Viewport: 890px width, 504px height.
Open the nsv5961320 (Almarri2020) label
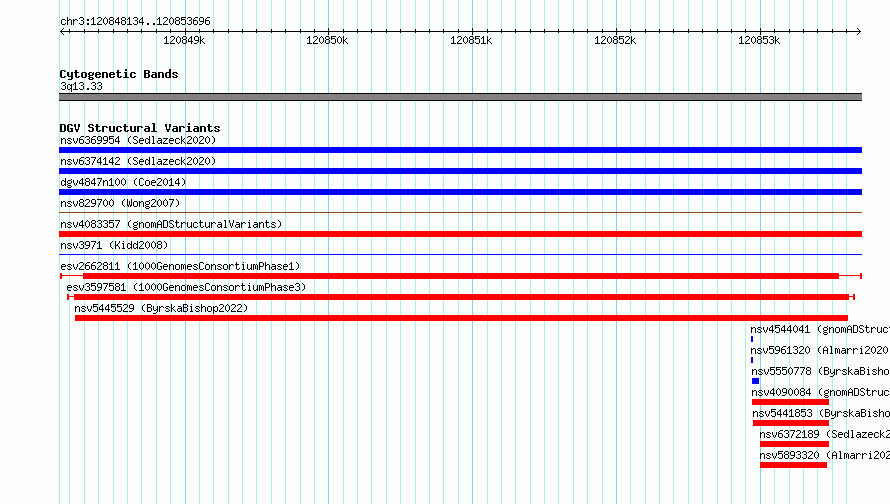819,350
